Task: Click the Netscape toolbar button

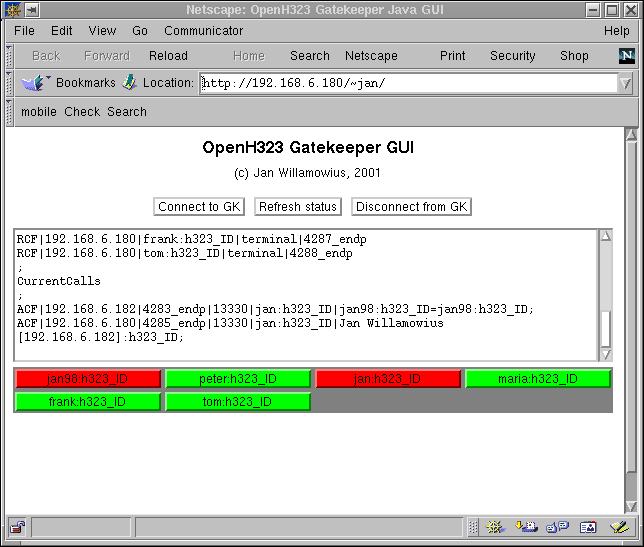Action: click(371, 56)
